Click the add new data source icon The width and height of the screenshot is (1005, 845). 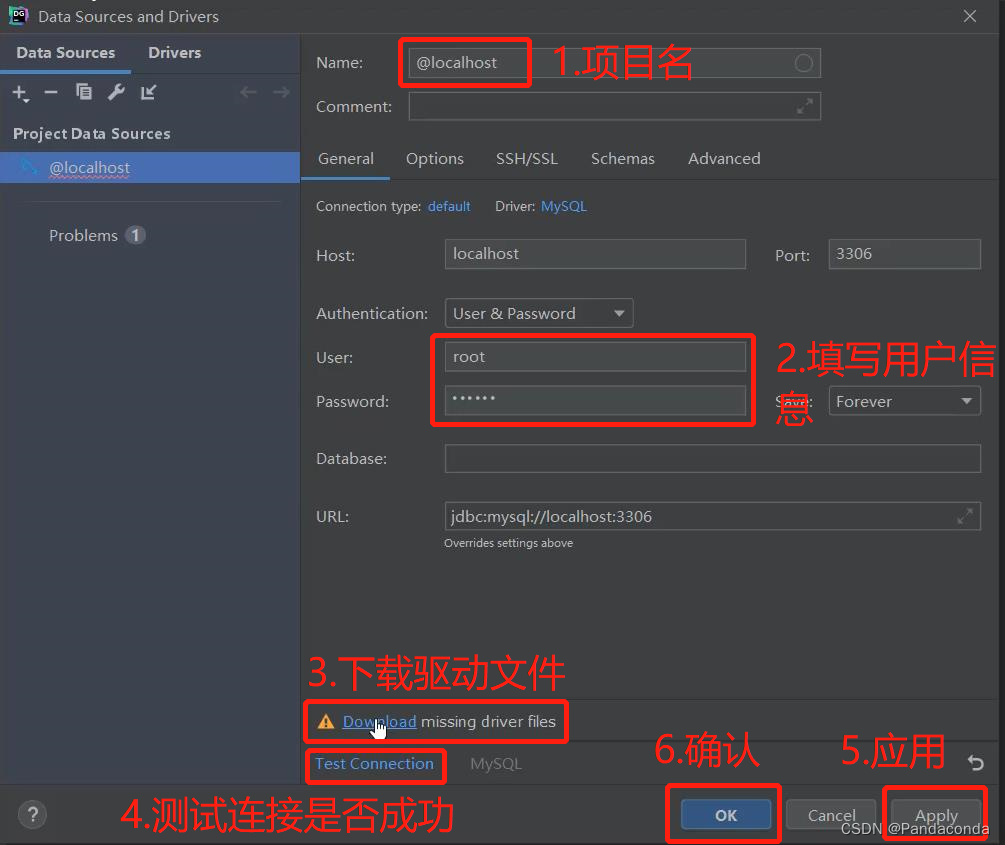point(19,92)
